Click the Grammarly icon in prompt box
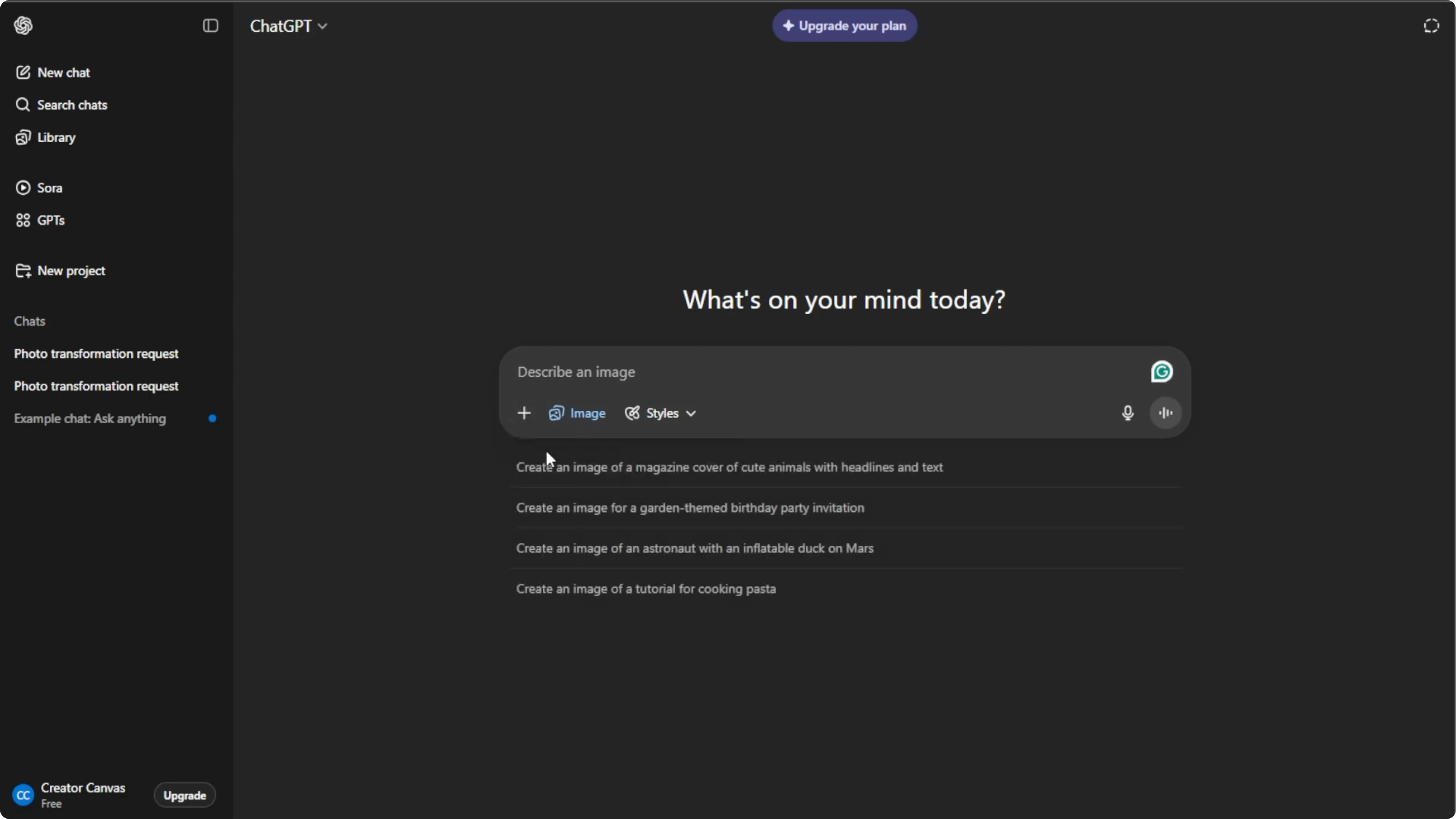The image size is (1456, 819). click(x=1162, y=372)
